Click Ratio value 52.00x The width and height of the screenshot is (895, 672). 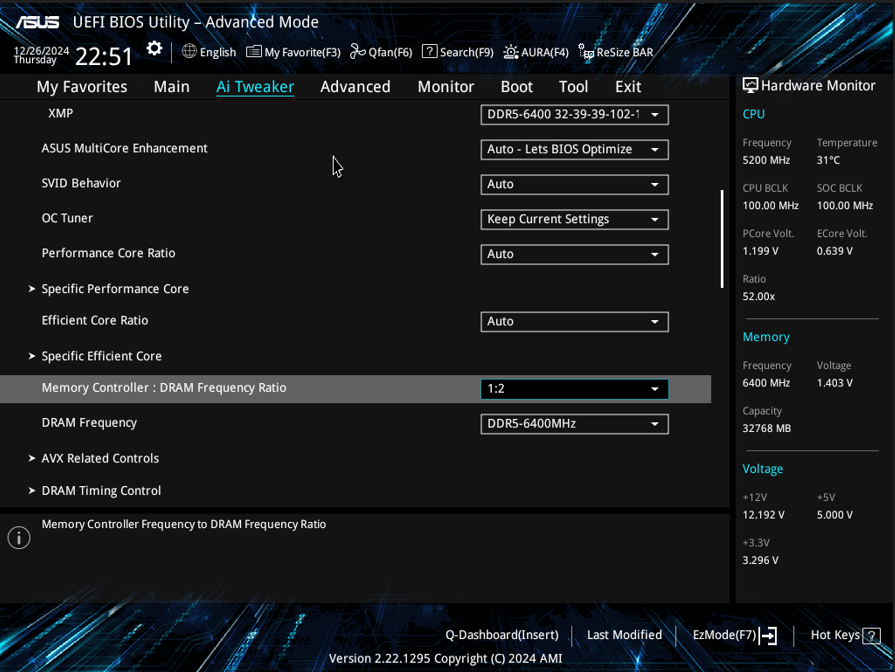coord(759,297)
